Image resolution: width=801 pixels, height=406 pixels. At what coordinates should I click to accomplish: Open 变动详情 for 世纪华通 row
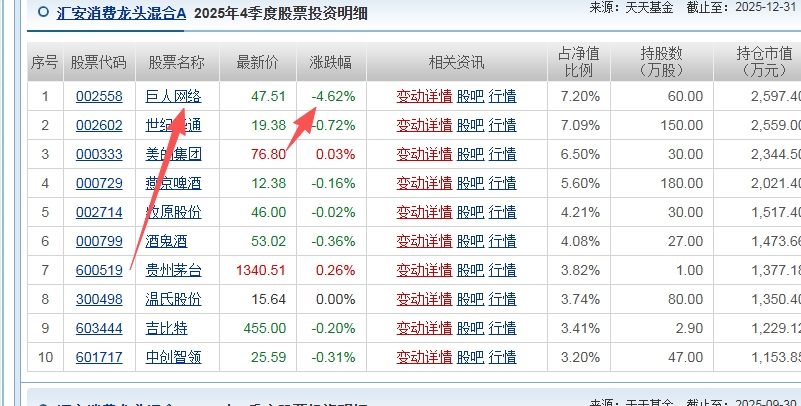click(x=425, y=125)
